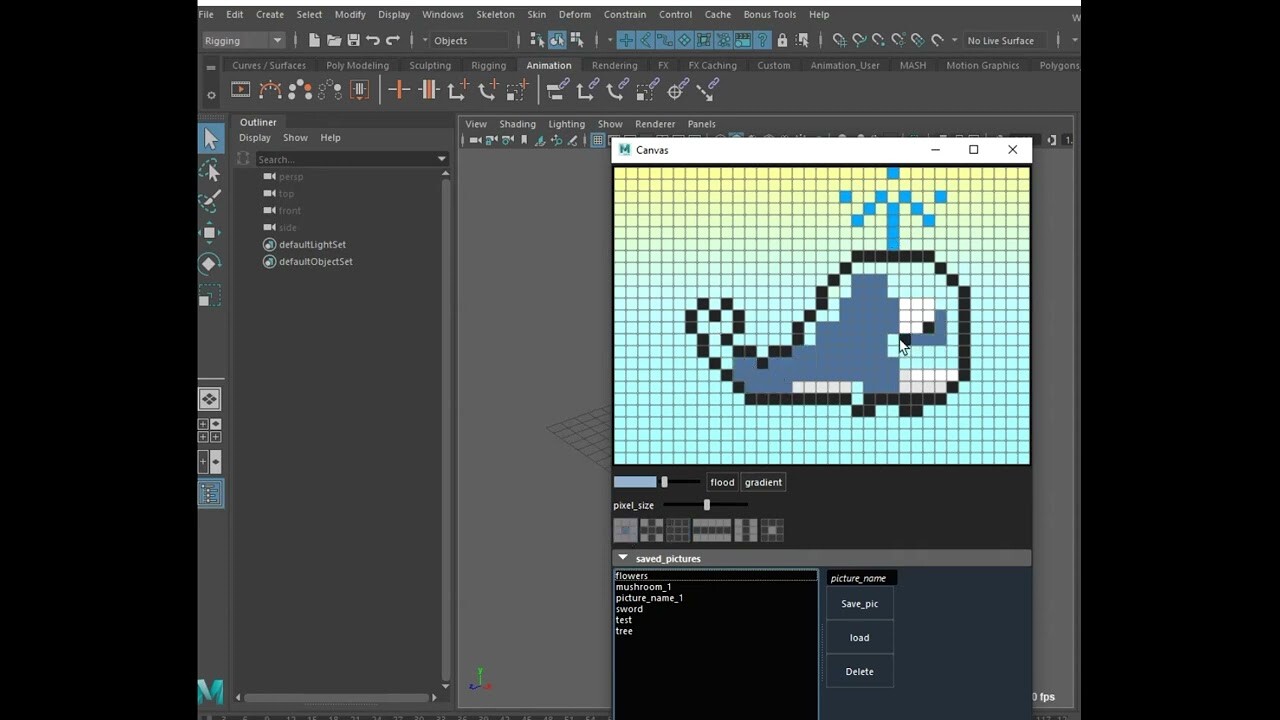
Task: Open the Rigging menu set dropdown
Action: (243, 40)
